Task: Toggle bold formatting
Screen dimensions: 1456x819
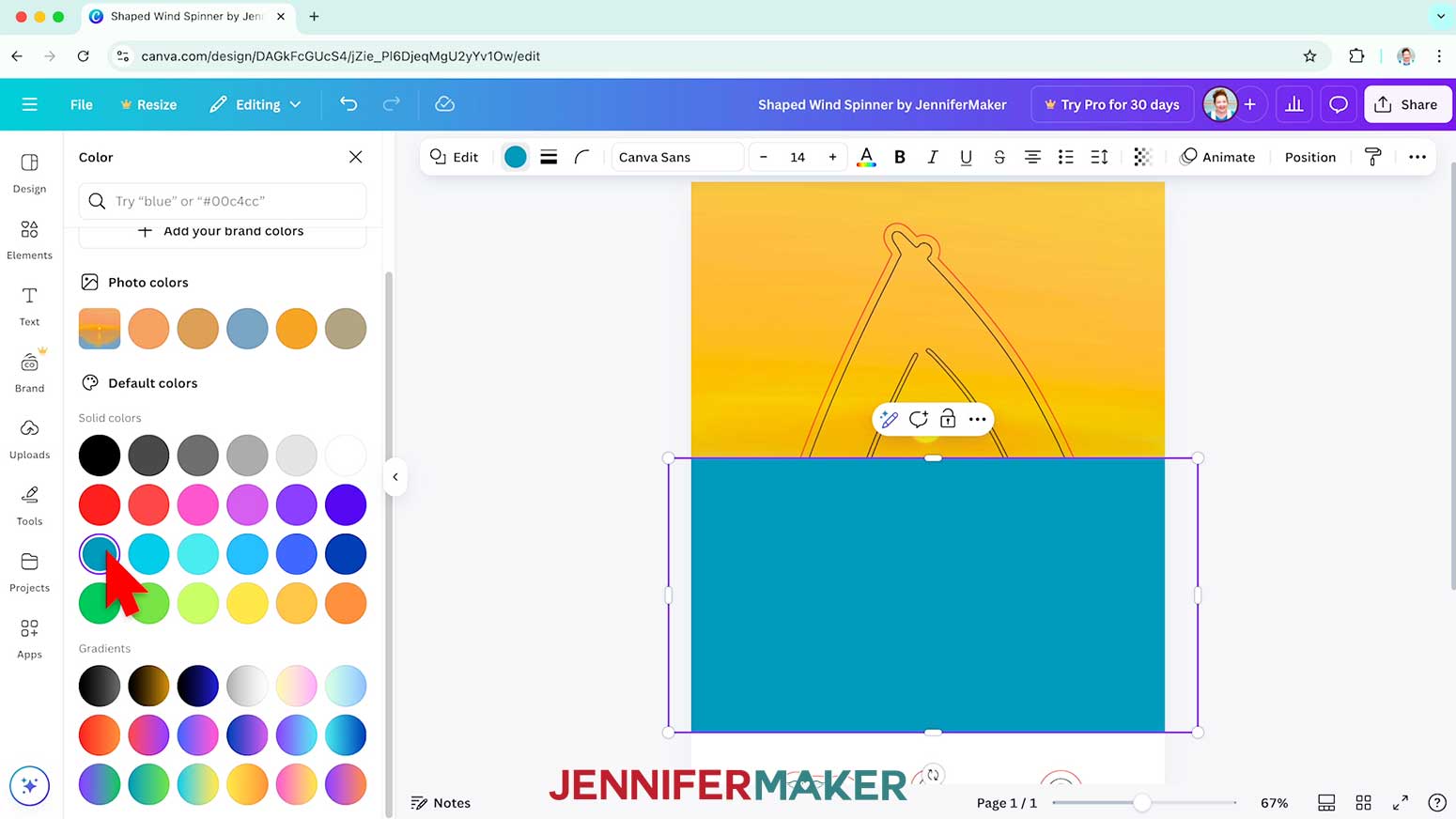Action: click(900, 157)
